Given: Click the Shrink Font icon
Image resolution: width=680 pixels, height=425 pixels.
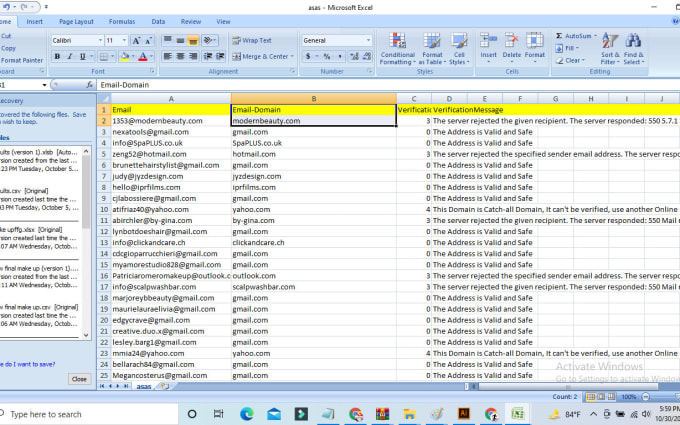Looking at the screenshot, I should tap(148, 40).
